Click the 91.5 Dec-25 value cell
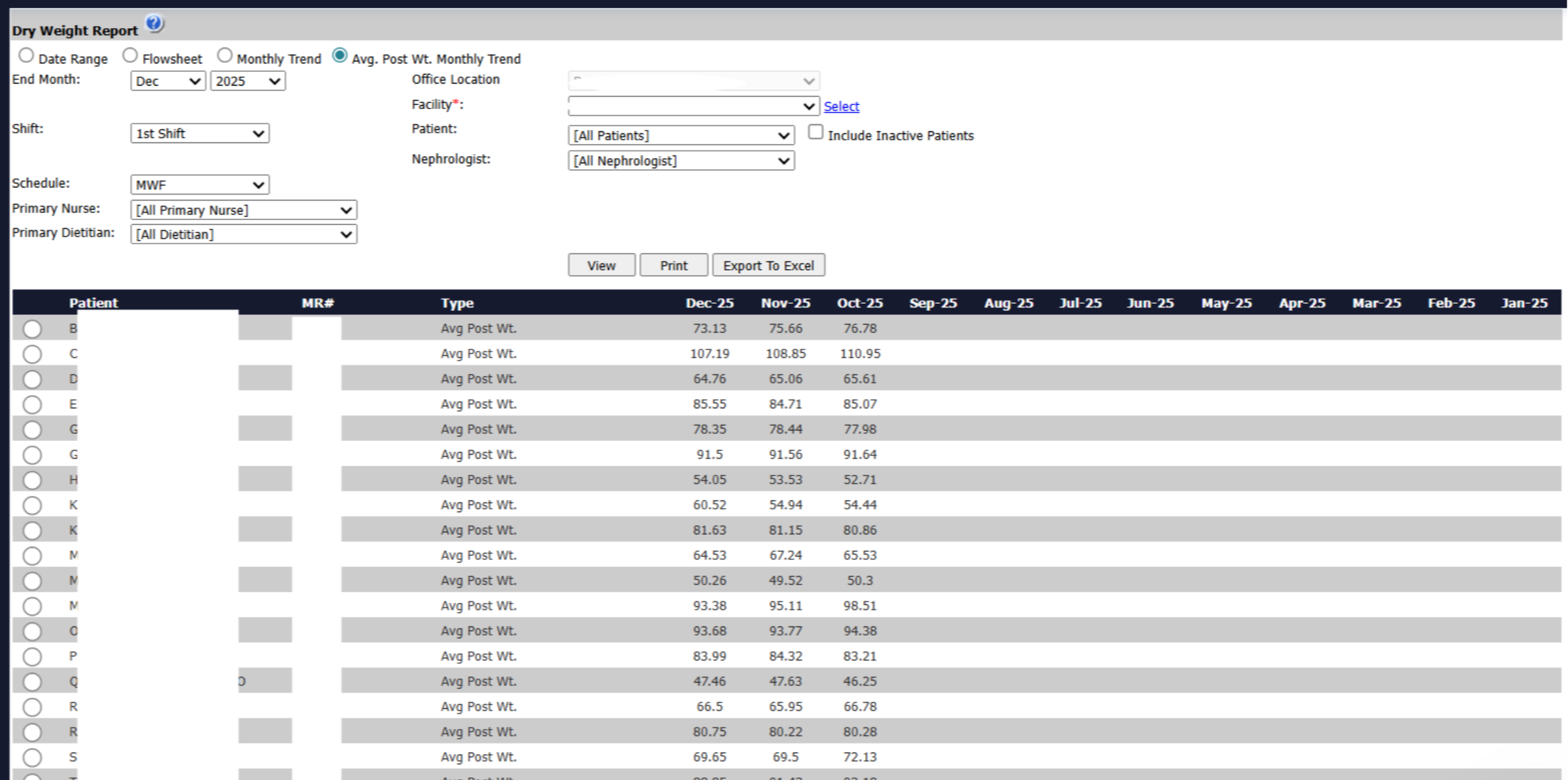The width and height of the screenshot is (1568, 780). [710, 455]
